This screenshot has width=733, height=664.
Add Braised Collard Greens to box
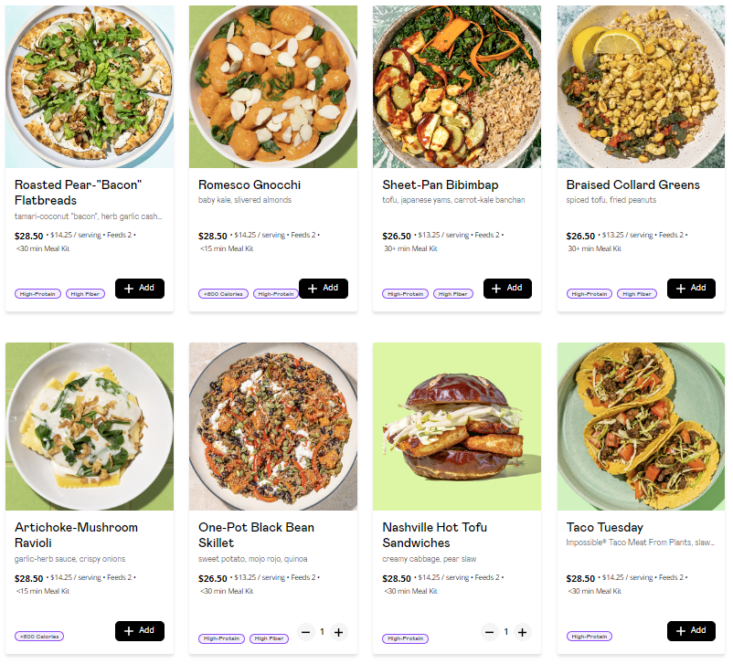pyautogui.click(x=691, y=288)
